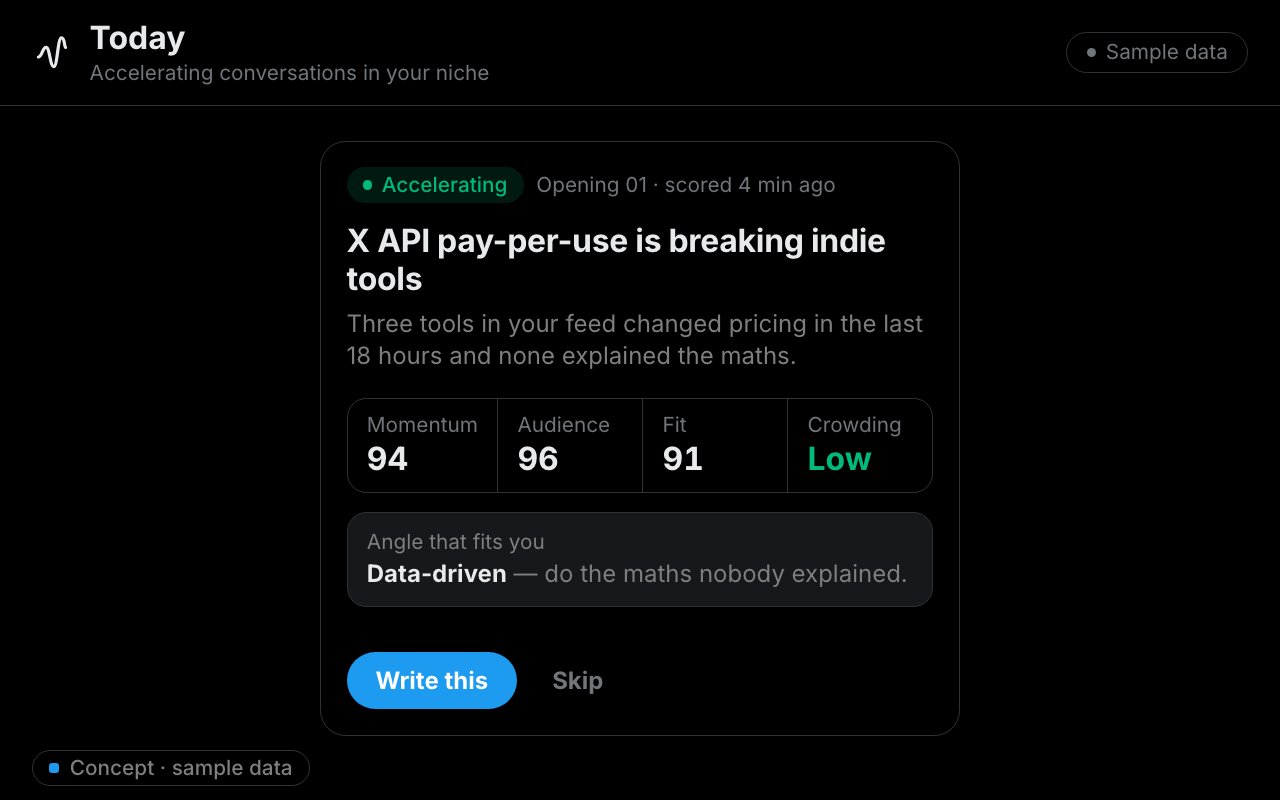The width and height of the screenshot is (1280, 800).
Task: Select the Audience 96 score cell
Action: point(570,445)
